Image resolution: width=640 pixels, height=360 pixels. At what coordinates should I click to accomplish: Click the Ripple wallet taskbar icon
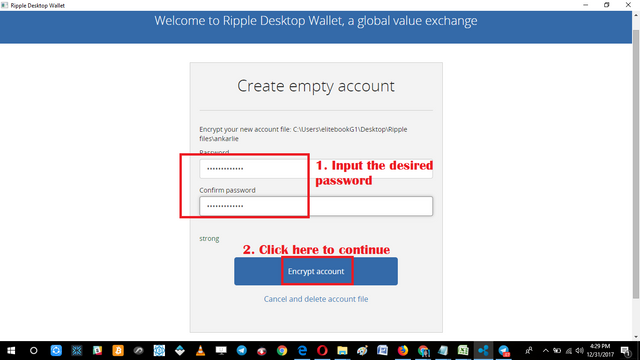click(x=483, y=351)
